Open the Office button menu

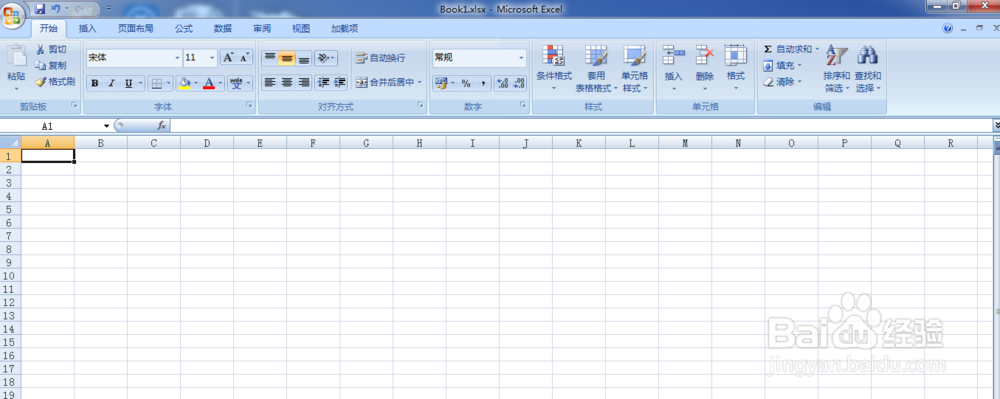13,15
